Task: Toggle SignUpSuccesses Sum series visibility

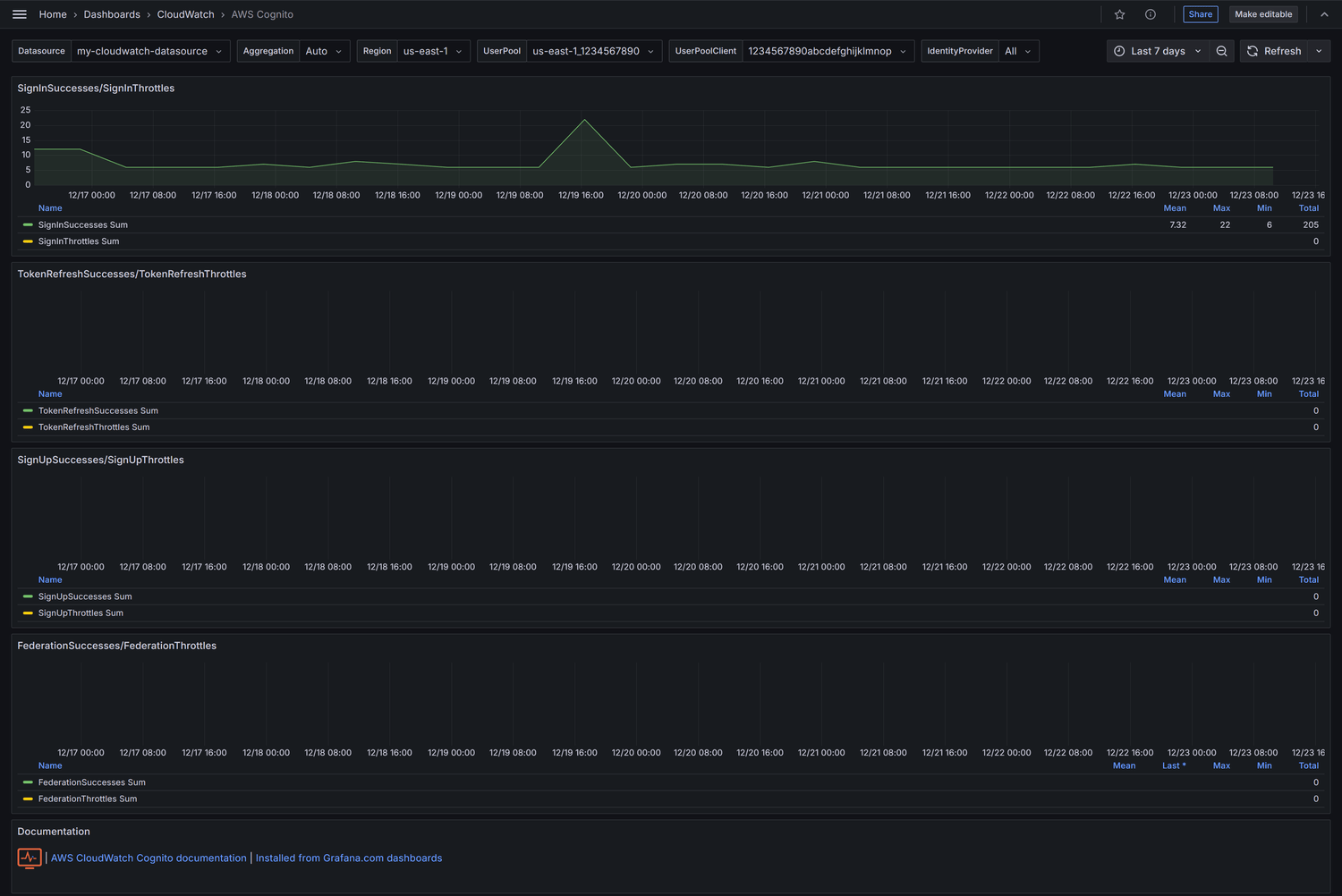Action: [85, 597]
